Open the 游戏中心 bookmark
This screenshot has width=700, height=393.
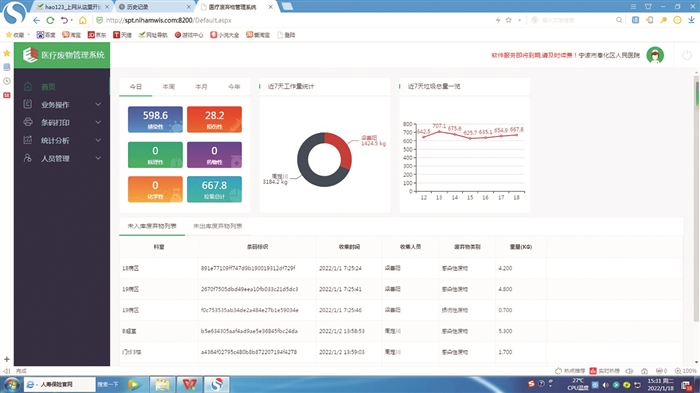point(189,35)
